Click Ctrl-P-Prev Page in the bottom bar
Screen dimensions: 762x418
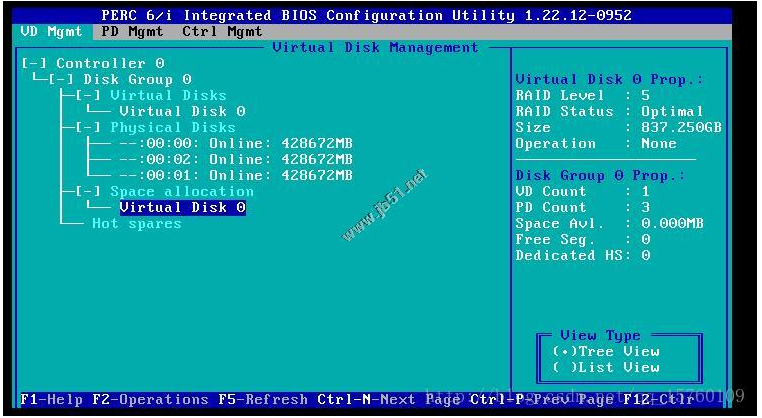pos(542,400)
